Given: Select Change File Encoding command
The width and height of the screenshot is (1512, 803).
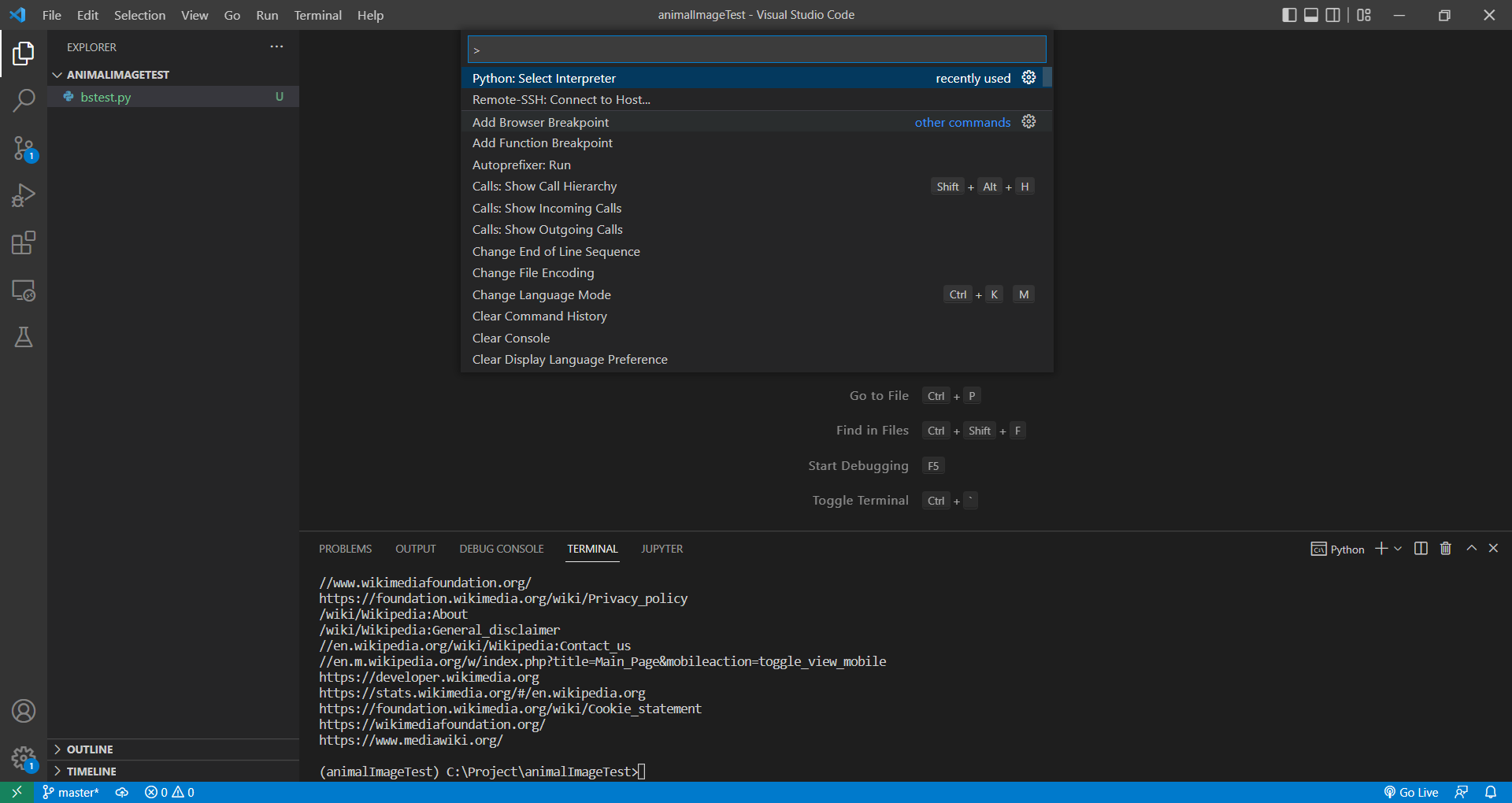Looking at the screenshot, I should 752,272.
